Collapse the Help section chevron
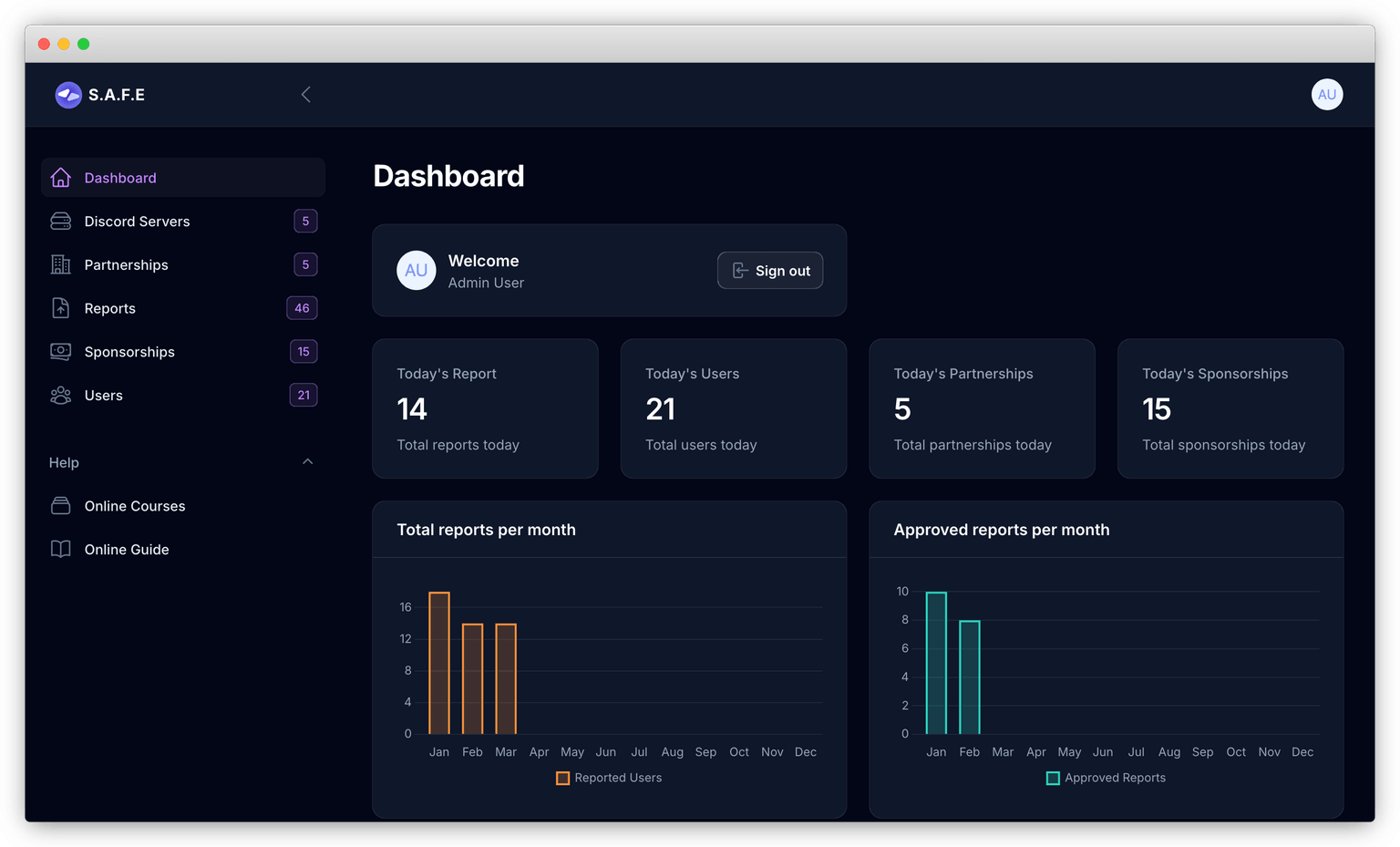 307,462
